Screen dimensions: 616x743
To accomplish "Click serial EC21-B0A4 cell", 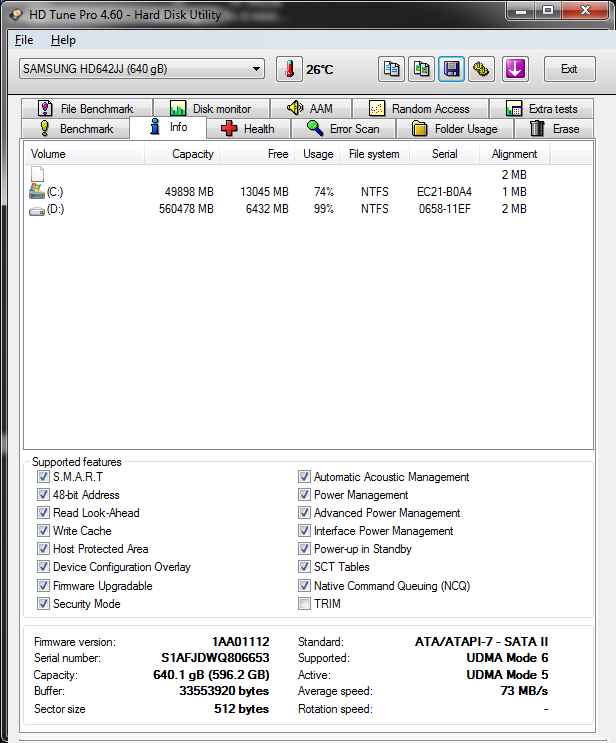I will [x=444, y=192].
